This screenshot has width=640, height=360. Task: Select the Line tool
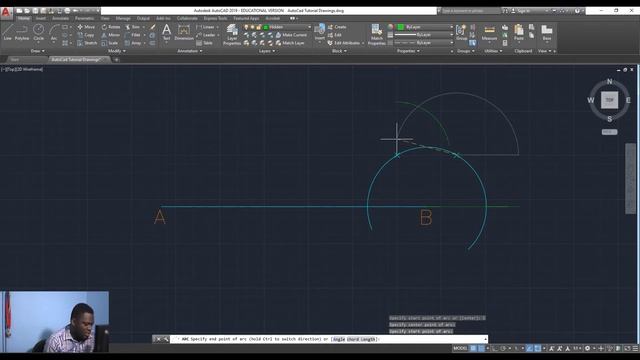point(7,32)
